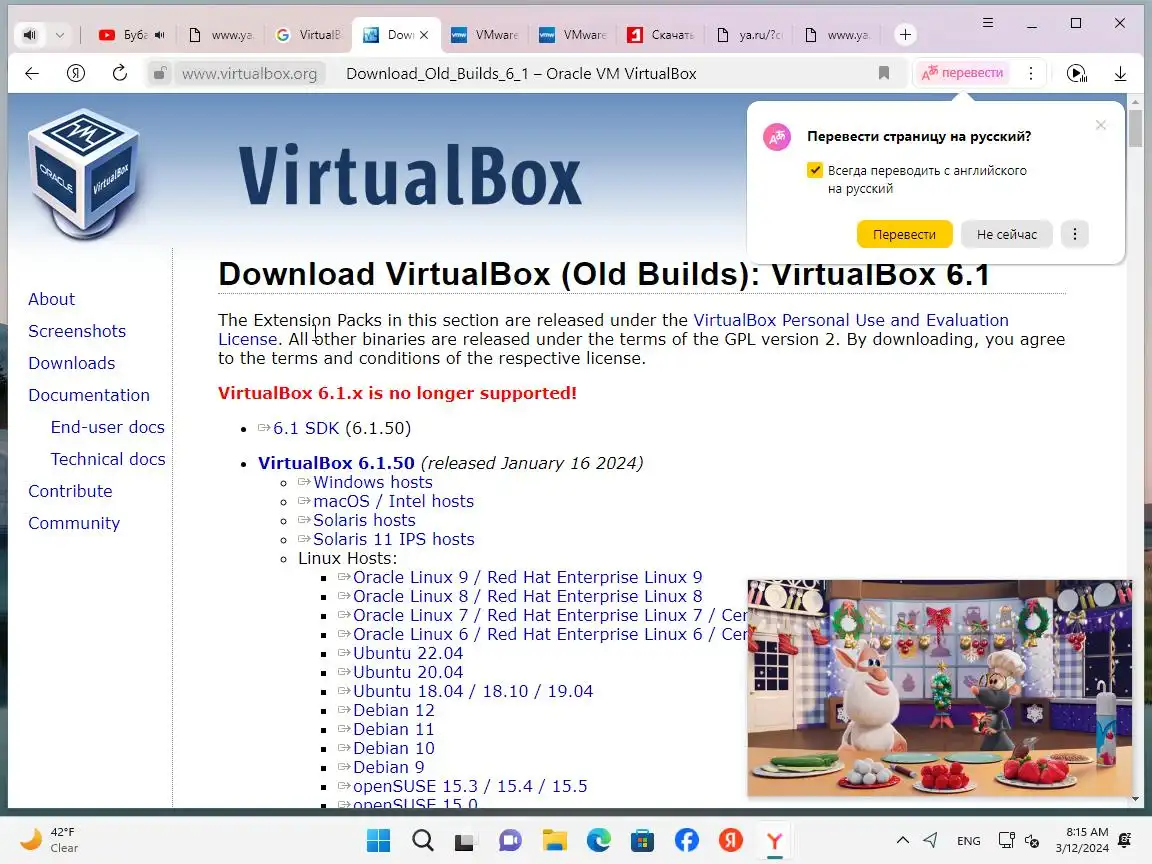Reload the current page
Viewport: 1152px width, 864px height.
pyautogui.click(x=120, y=73)
